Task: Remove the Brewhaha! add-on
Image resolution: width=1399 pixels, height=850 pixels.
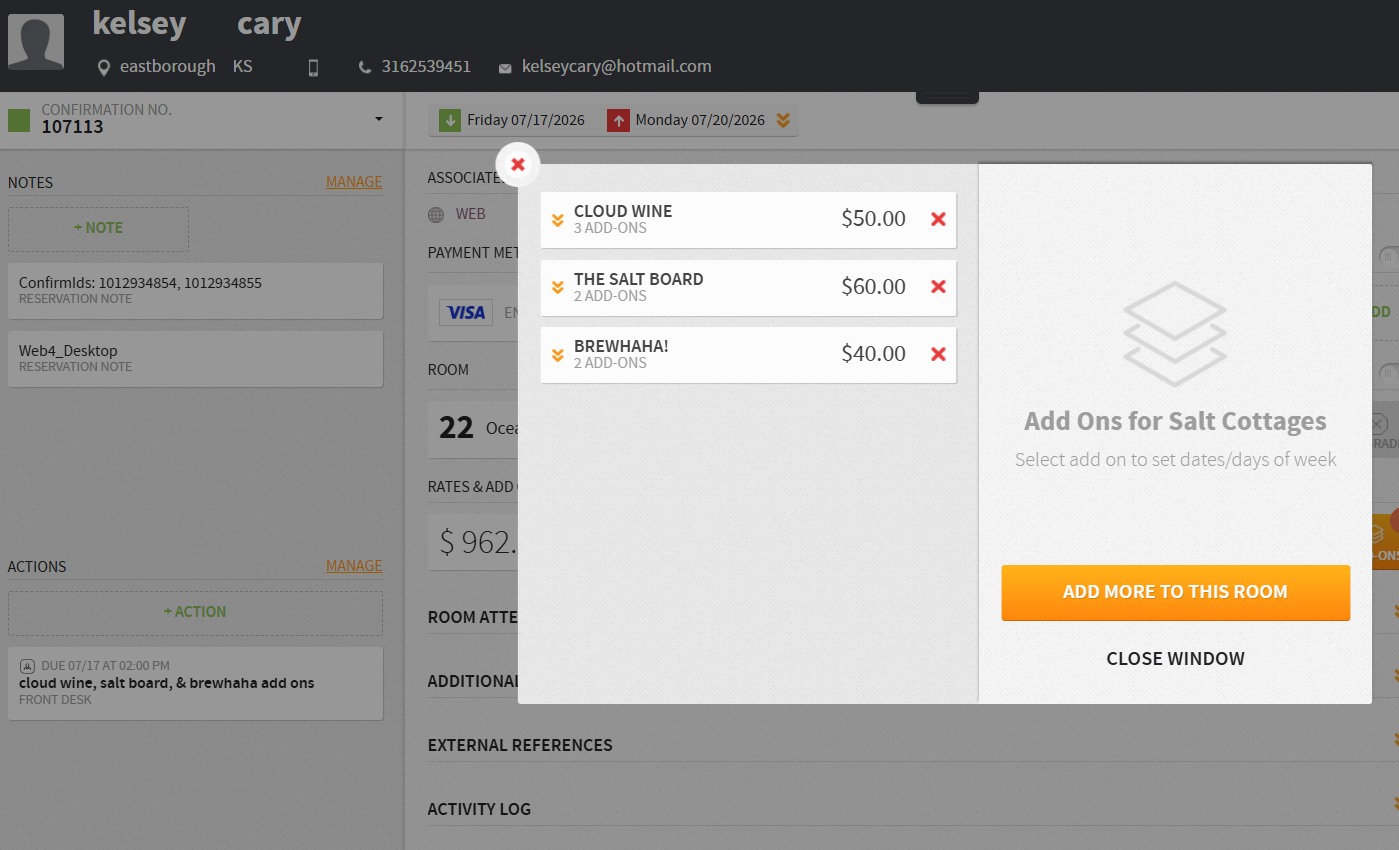Action: click(938, 353)
